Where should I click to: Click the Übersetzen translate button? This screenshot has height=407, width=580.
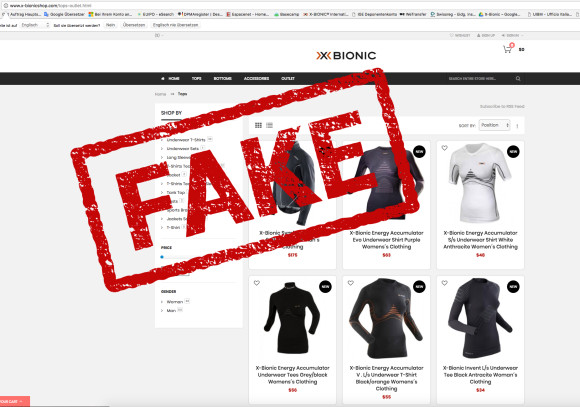tap(134, 25)
